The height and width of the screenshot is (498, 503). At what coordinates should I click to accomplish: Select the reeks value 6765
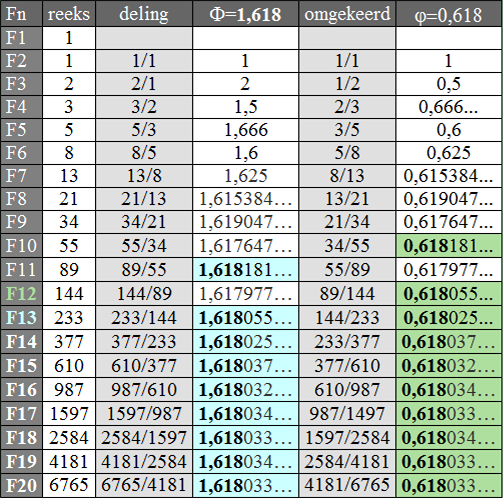point(69,485)
